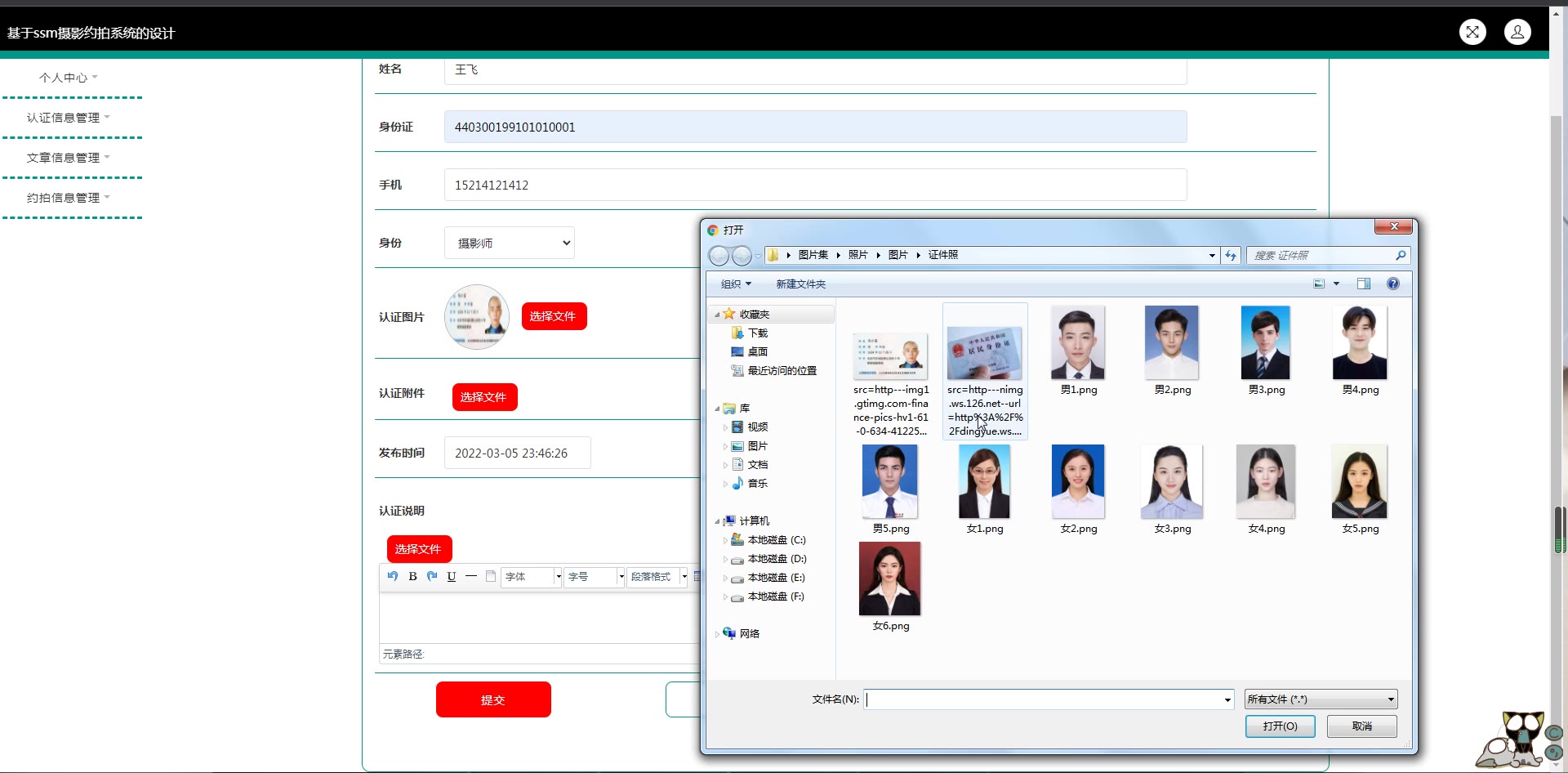The width and height of the screenshot is (1568, 773).
Task: Open the help icon in the file dialog
Action: click(1393, 284)
